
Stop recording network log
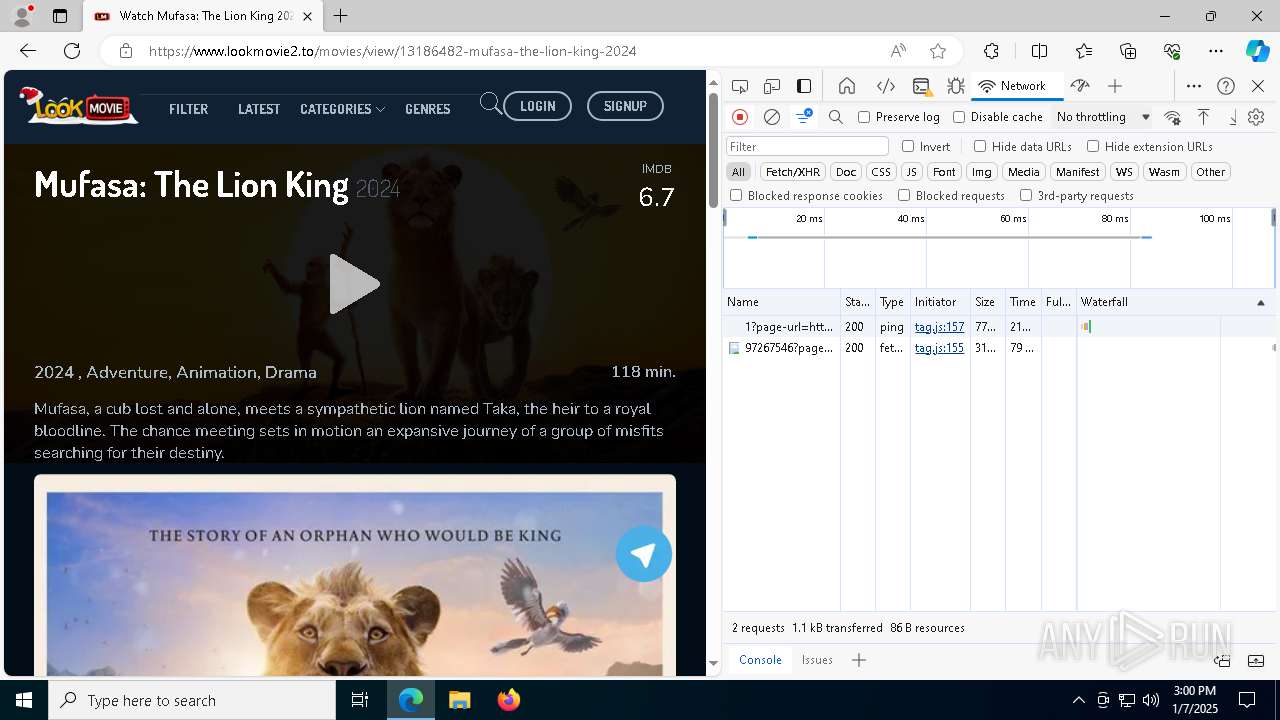tap(740, 117)
